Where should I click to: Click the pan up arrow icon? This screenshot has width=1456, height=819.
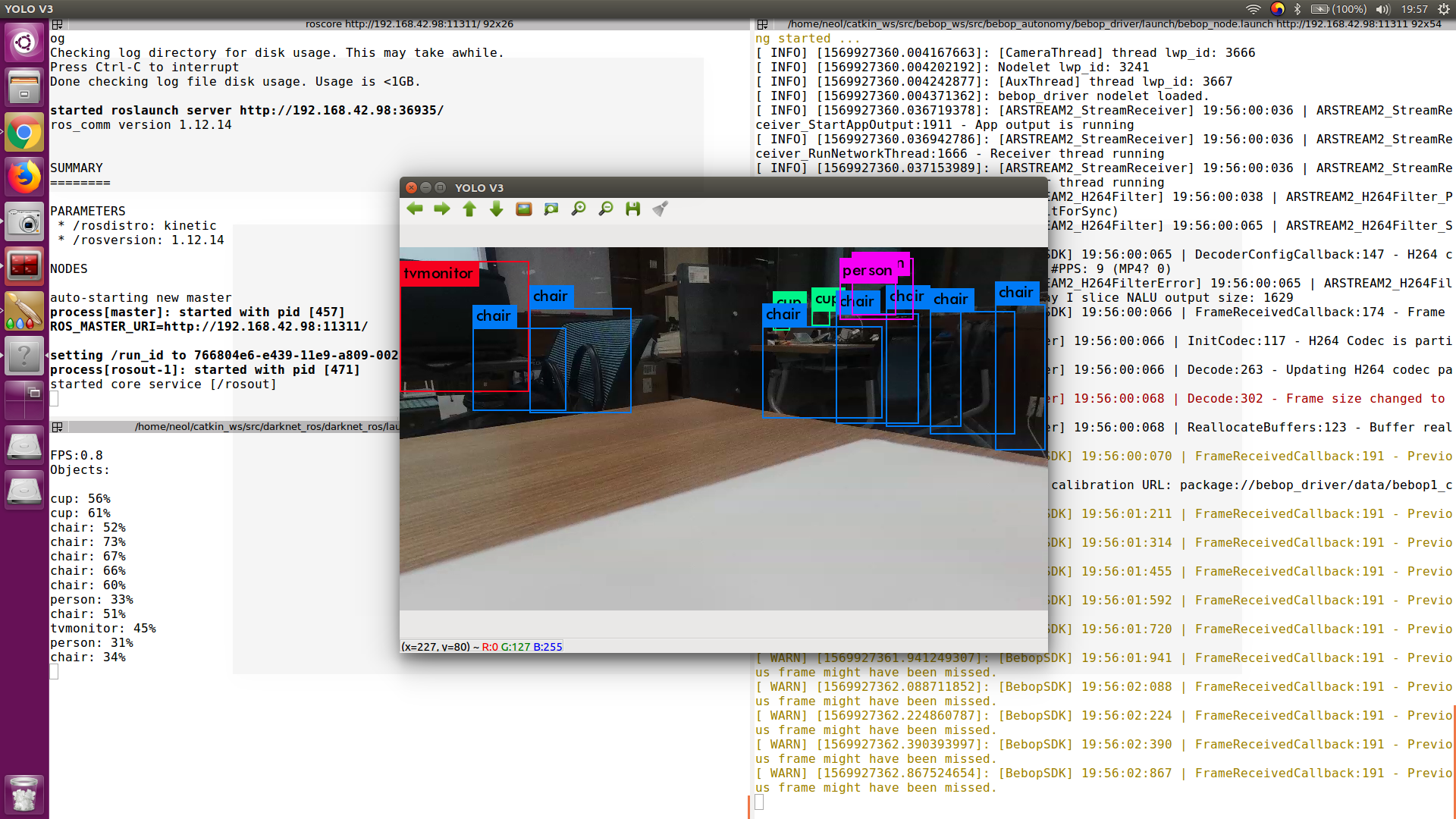[469, 209]
